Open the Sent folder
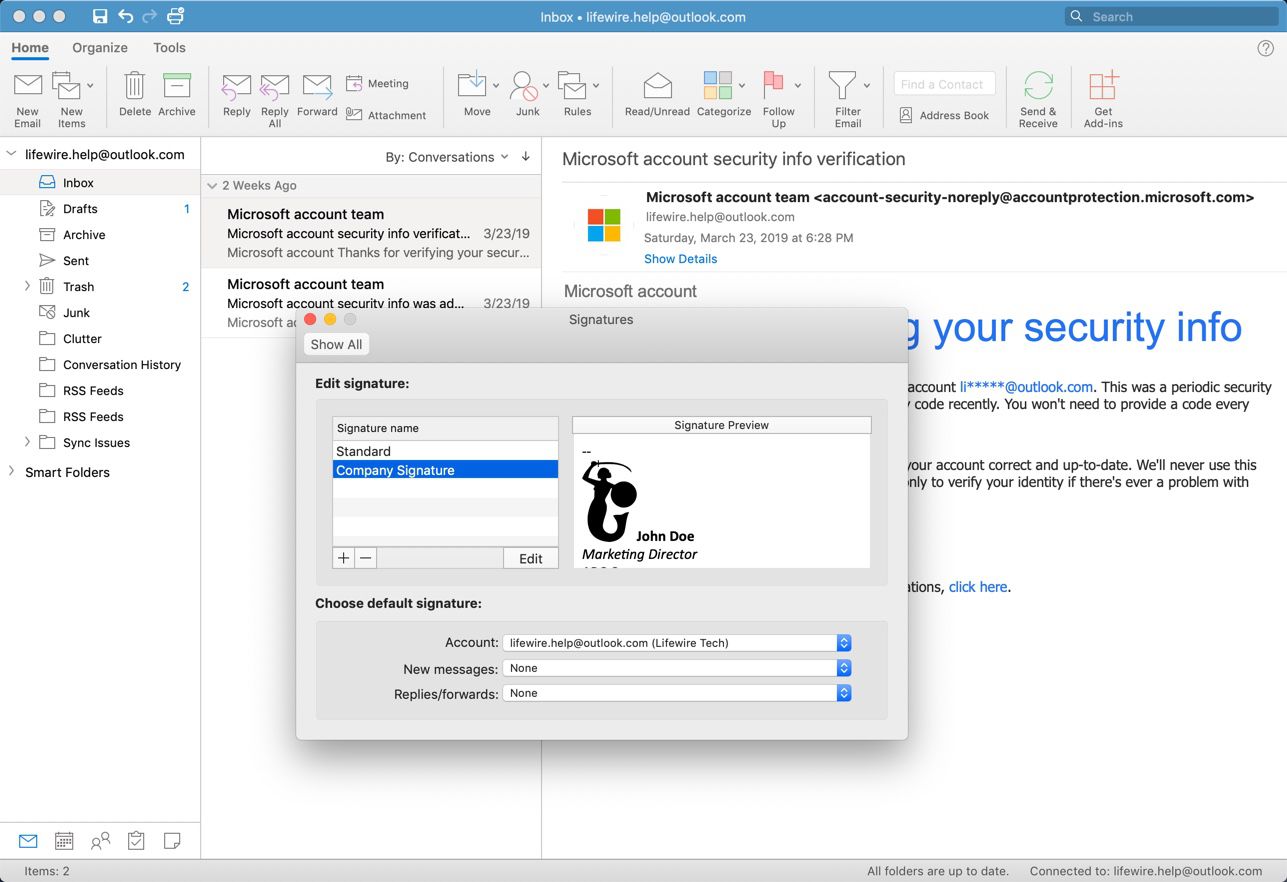 pyautogui.click(x=100, y=261)
